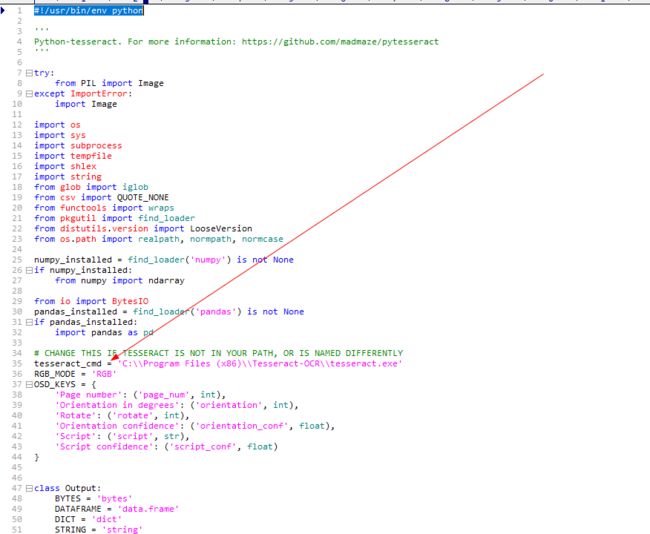The image size is (650, 534).
Task: Click 'find_loader' in the pkgutil import line
Action: click(166, 218)
